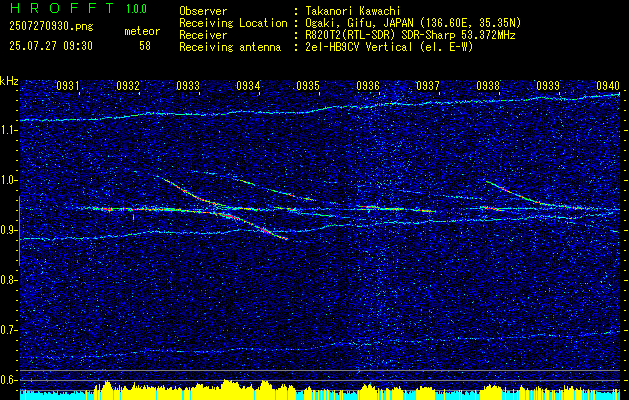
Task: Click the Ogaki, Gifu, JAPAN location text
Action: point(413,23)
